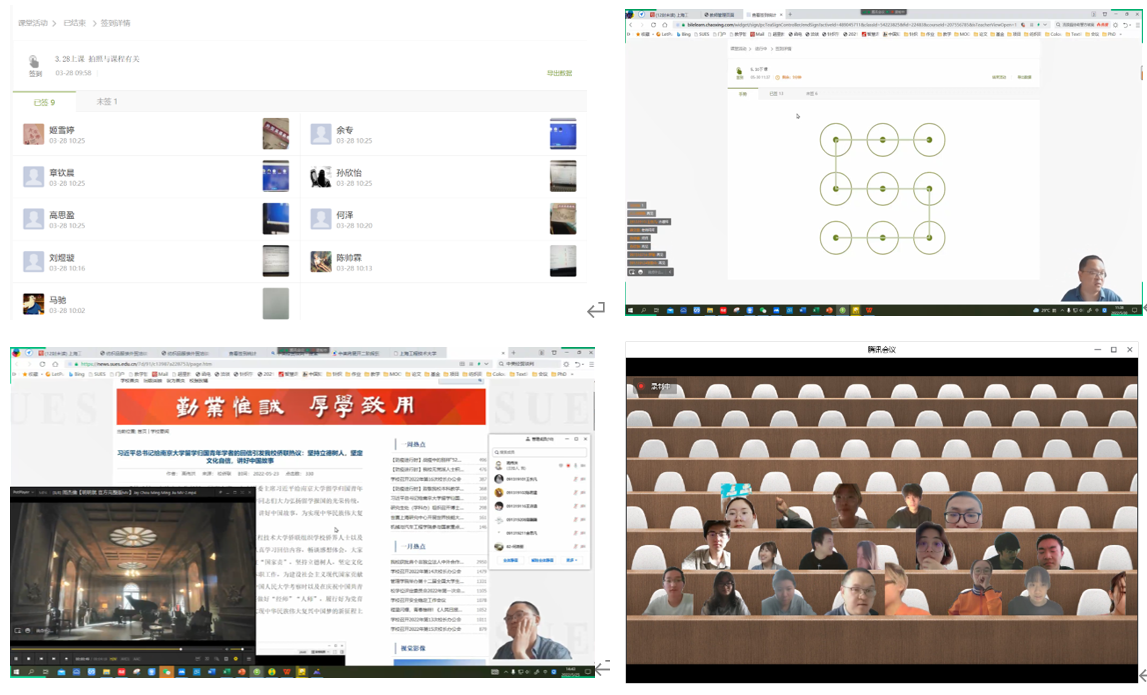1147x695 pixels.
Task: Open 姬雪婷's avatar in signed list
Action: click(x=33, y=134)
